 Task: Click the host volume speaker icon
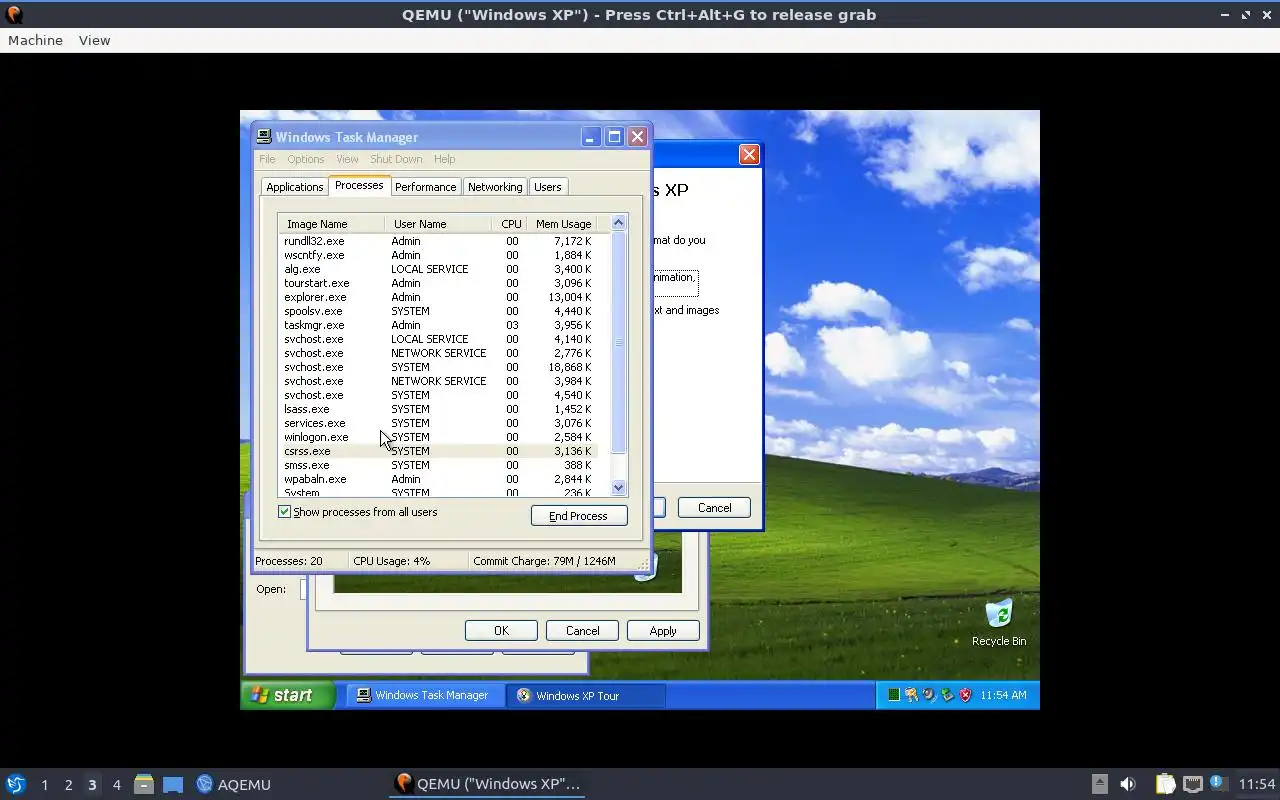pos(1128,784)
